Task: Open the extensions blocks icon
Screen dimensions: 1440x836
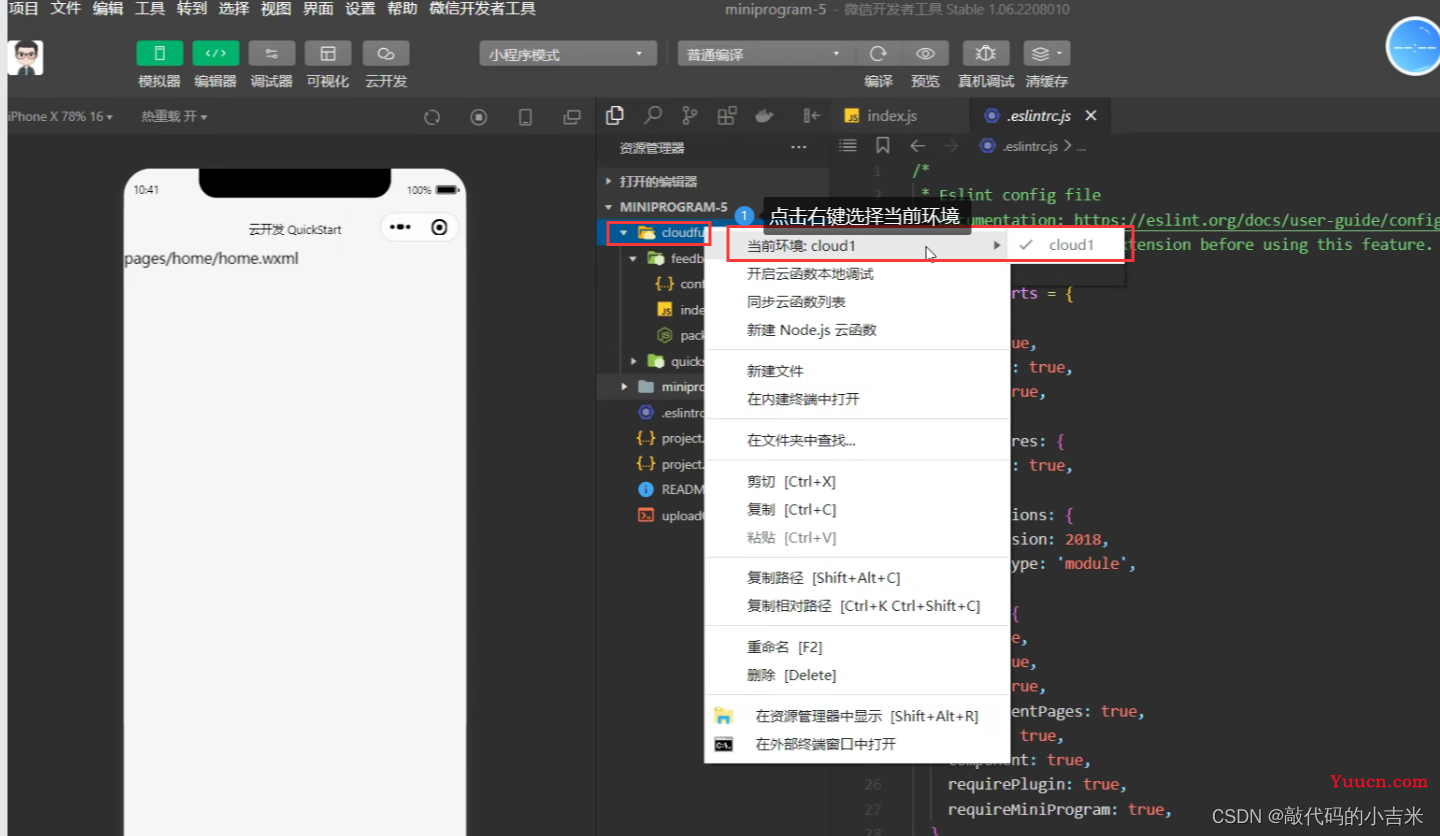Action: point(727,116)
